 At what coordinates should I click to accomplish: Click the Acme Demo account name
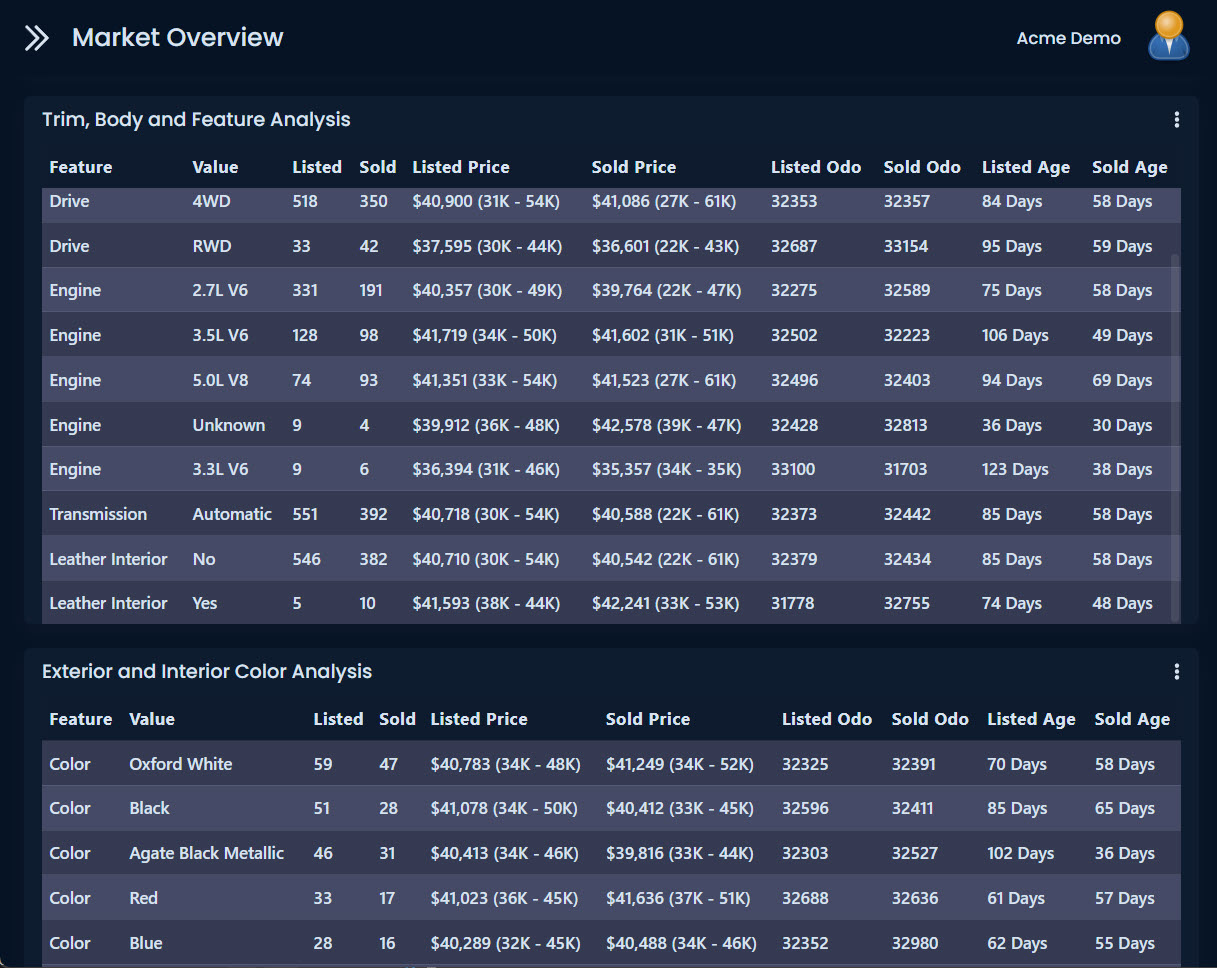click(x=1068, y=38)
